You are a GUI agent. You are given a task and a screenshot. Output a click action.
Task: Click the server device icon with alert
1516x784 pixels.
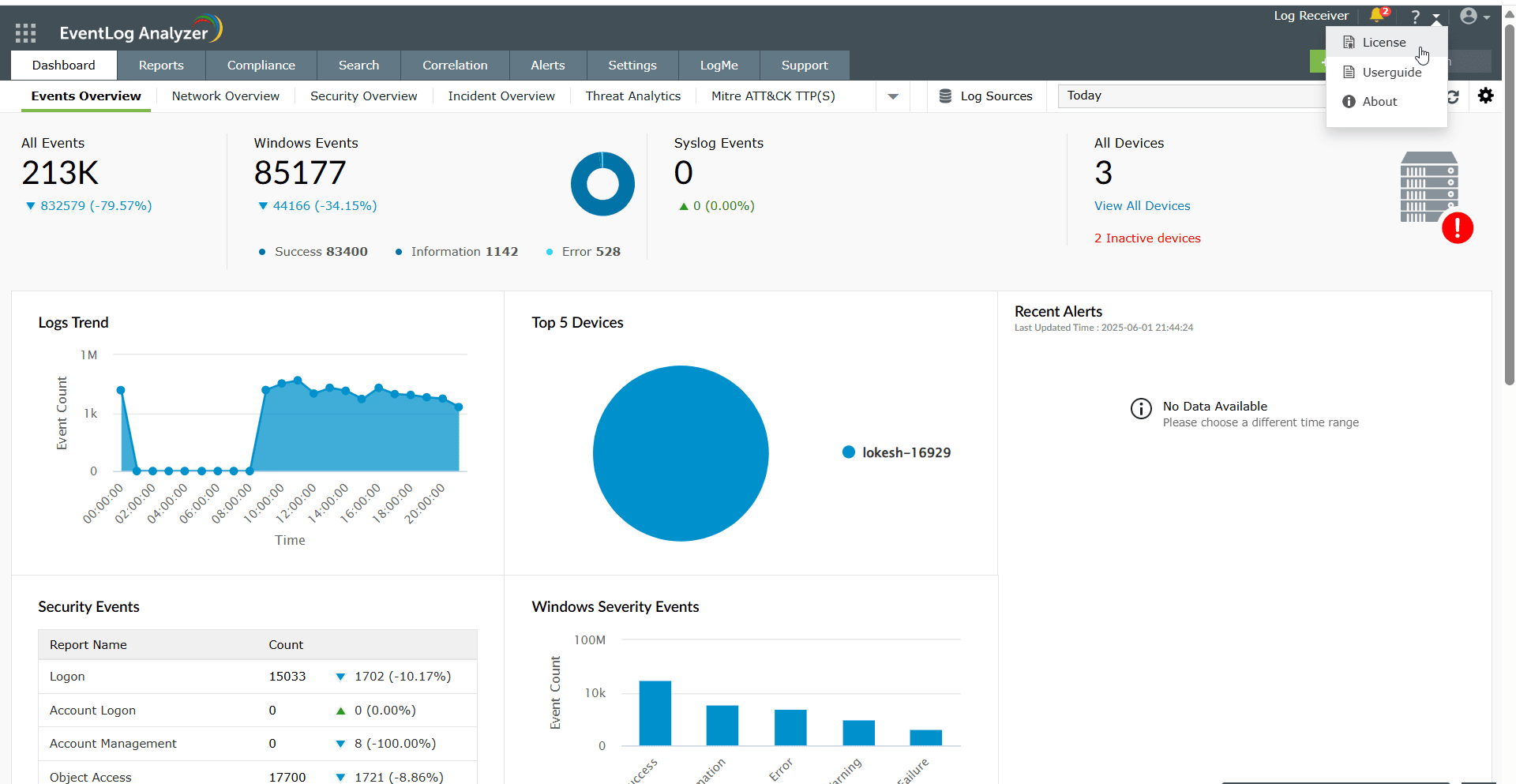[x=1436, y=197]
